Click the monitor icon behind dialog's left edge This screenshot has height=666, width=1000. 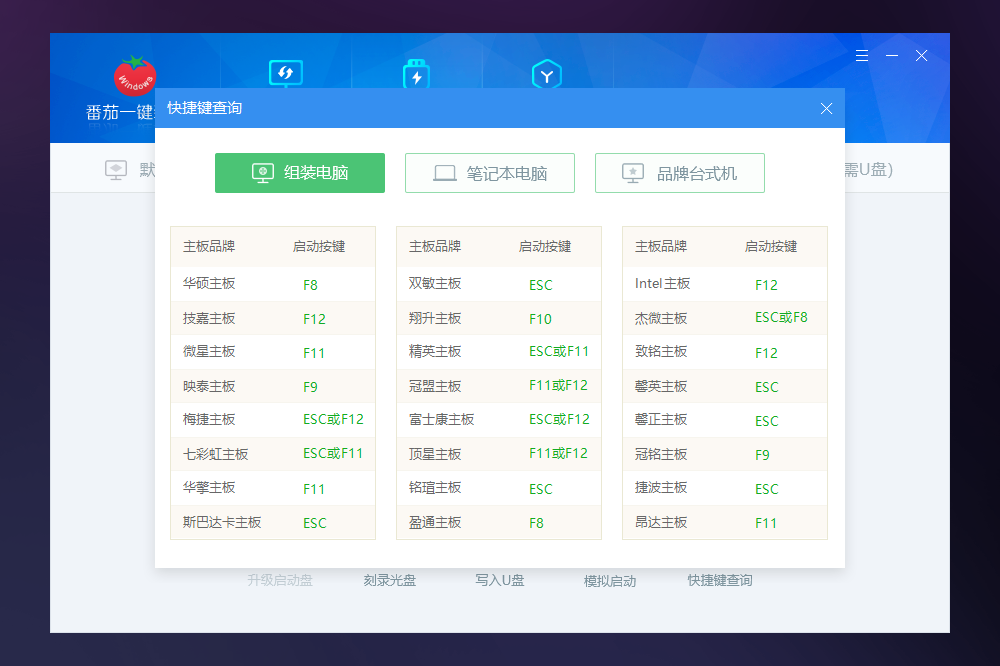116,170
